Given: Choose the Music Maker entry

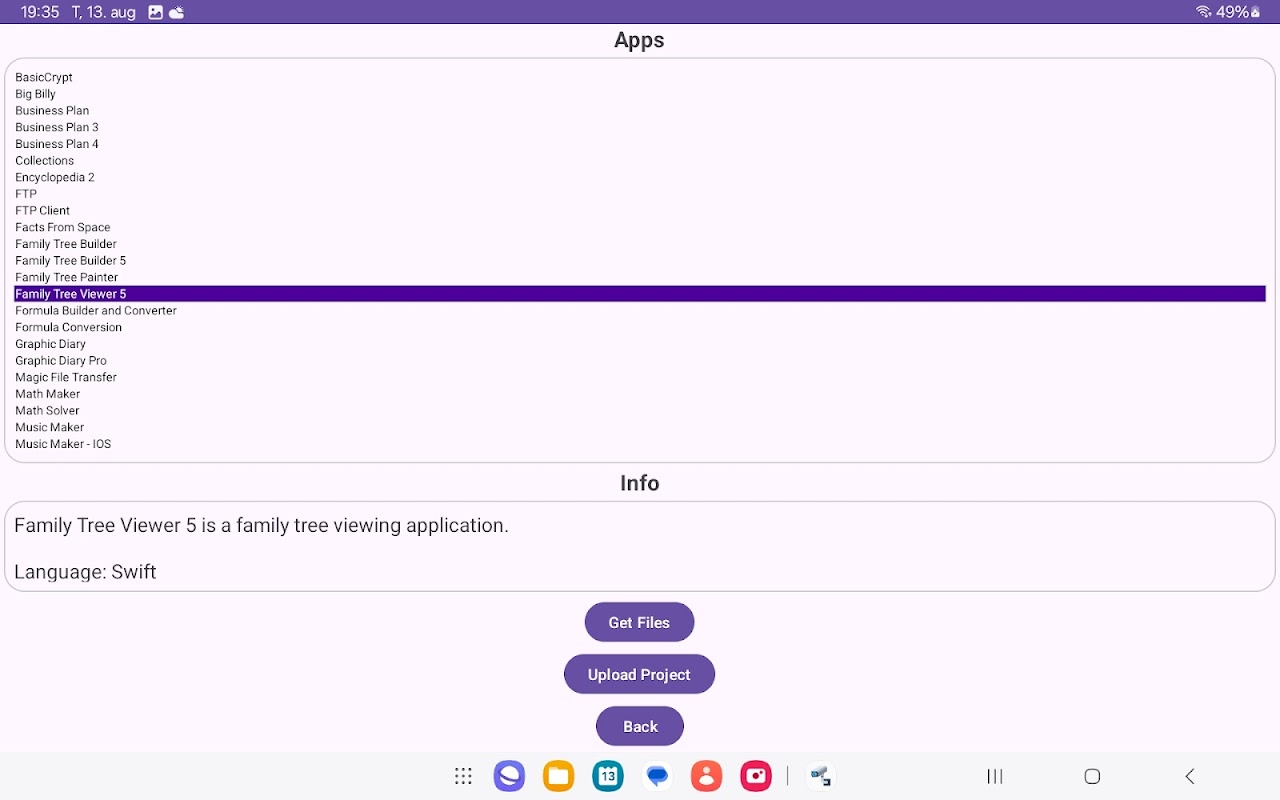Looking at the screenshot, I should click(x=640, y=427).
